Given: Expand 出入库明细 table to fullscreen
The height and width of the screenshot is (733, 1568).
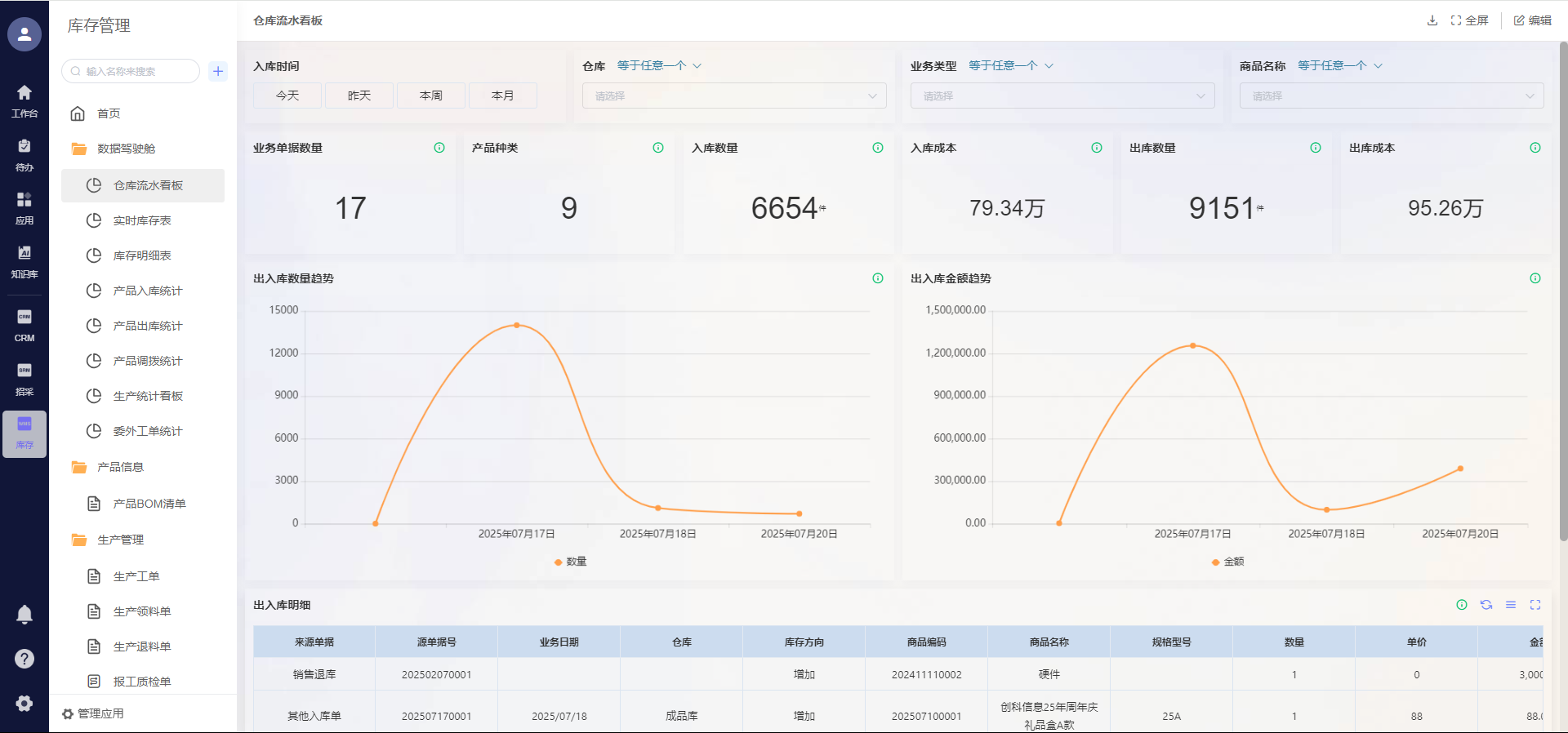Looking at the screenshot, I should click(x=1535, y=605).
